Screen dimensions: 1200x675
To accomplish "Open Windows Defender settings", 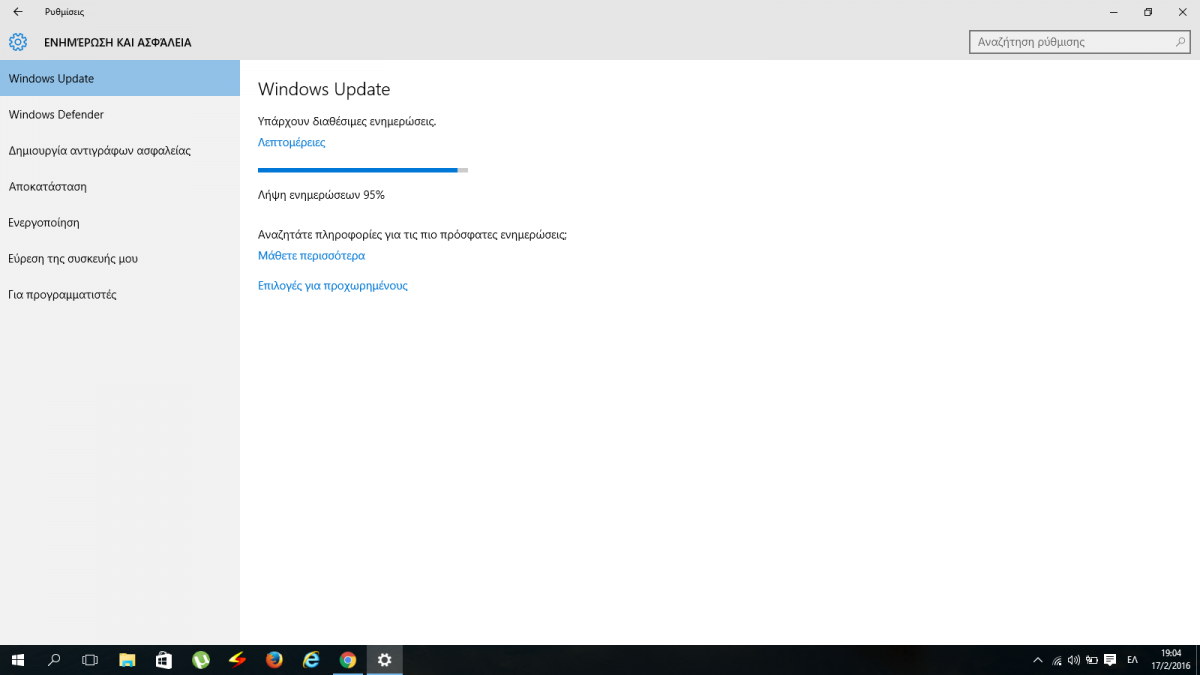I will tap(120, 114).
